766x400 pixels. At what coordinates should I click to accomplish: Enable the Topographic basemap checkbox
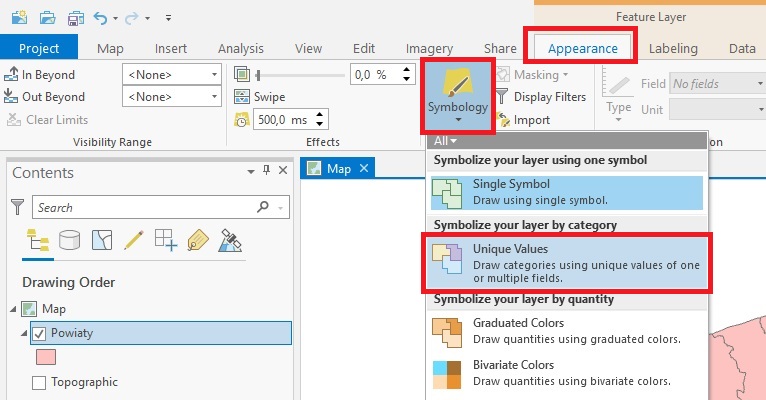click(39, 382)
